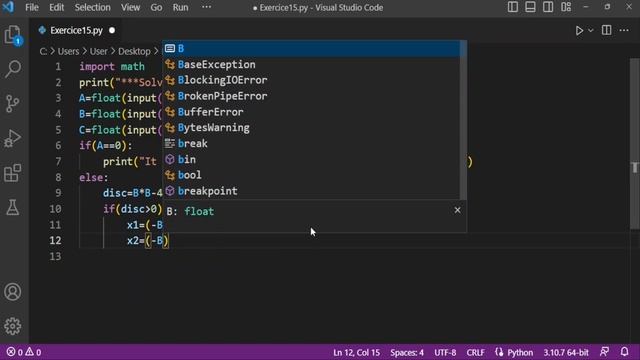Open the View menu

[x=130, y=7]
